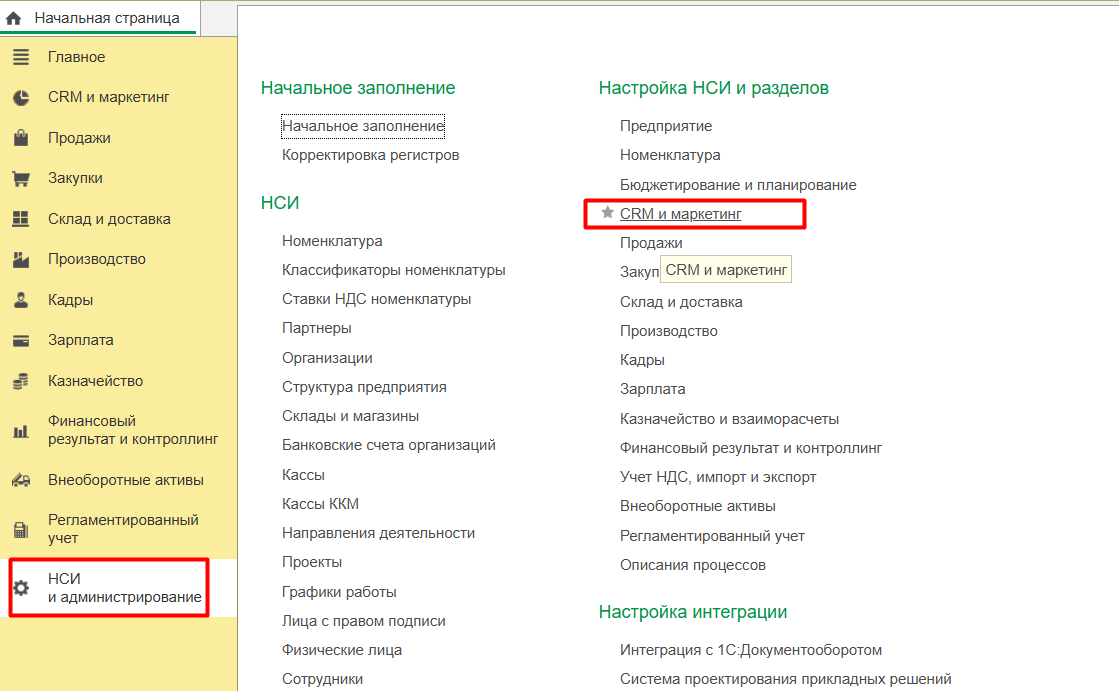This screenshot has width=1119, height=691.
Task: Open CRM и маркетинг settings link
Action: 680,213
